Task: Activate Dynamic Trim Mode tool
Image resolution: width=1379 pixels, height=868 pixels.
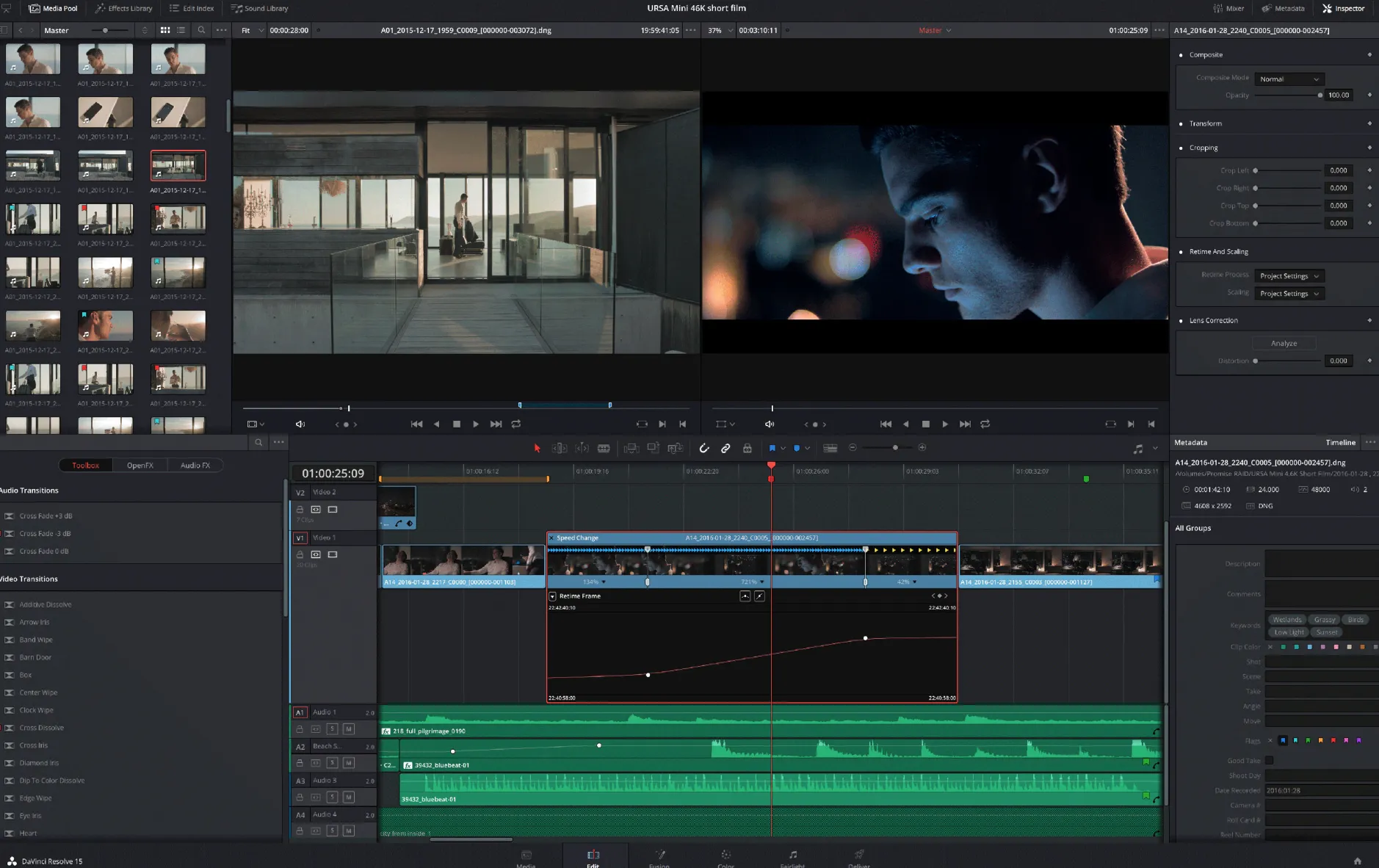Action: tap(582, 448)
